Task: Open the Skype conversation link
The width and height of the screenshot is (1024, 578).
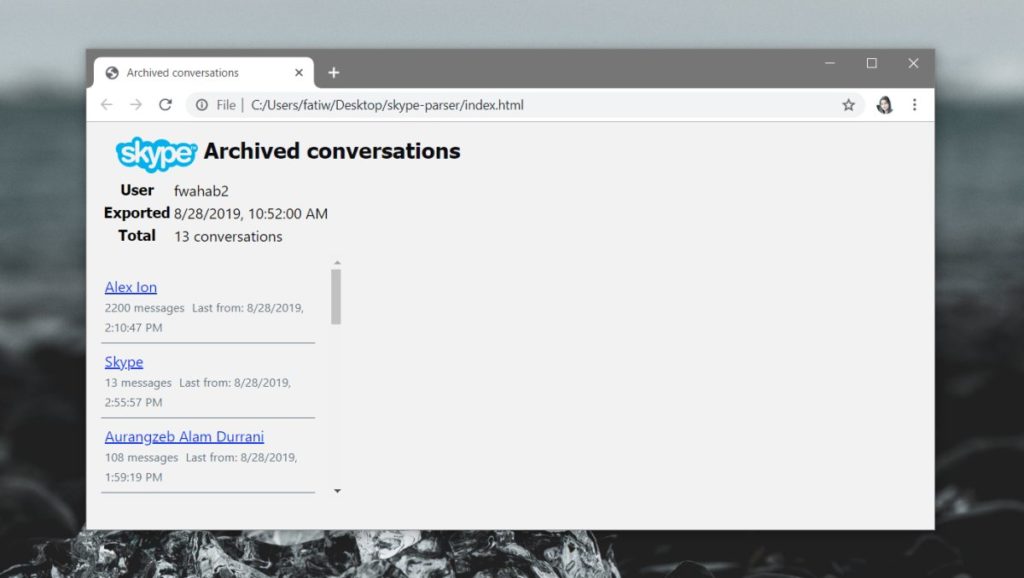Action: point(123,361)
